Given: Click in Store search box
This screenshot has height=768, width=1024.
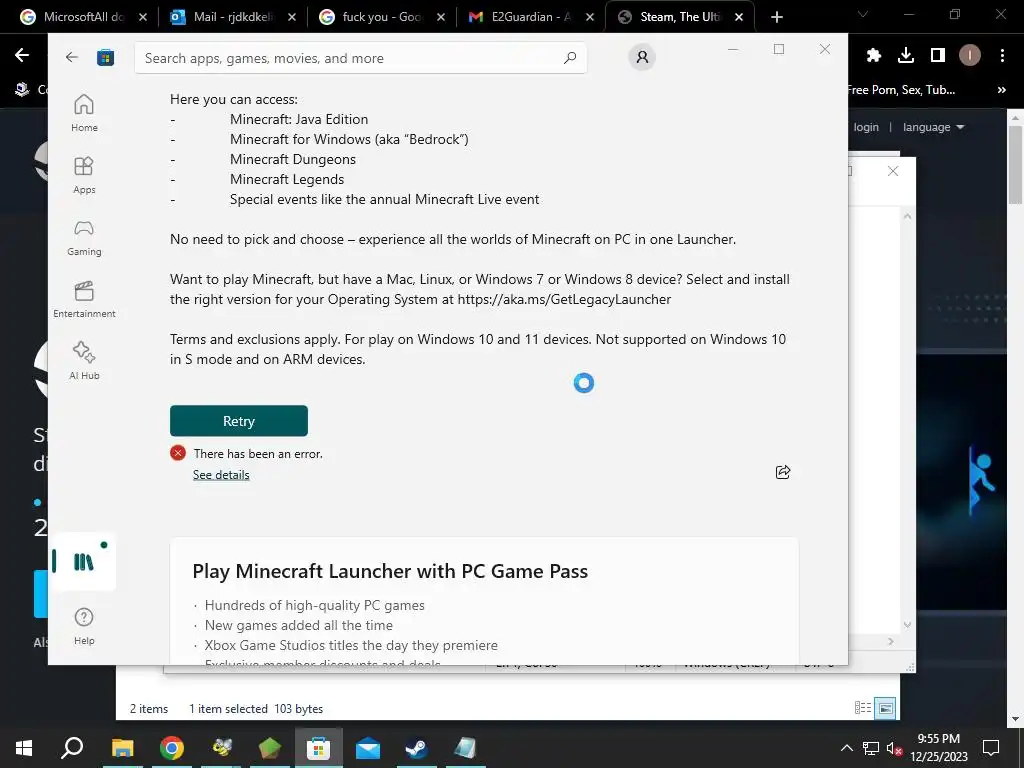Looking at the screenshot, I should click(x=360, y=57).
